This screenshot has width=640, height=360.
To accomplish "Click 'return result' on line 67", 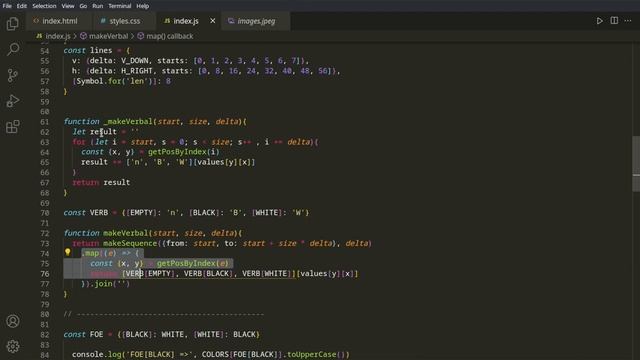I will (x=101, y=182).
